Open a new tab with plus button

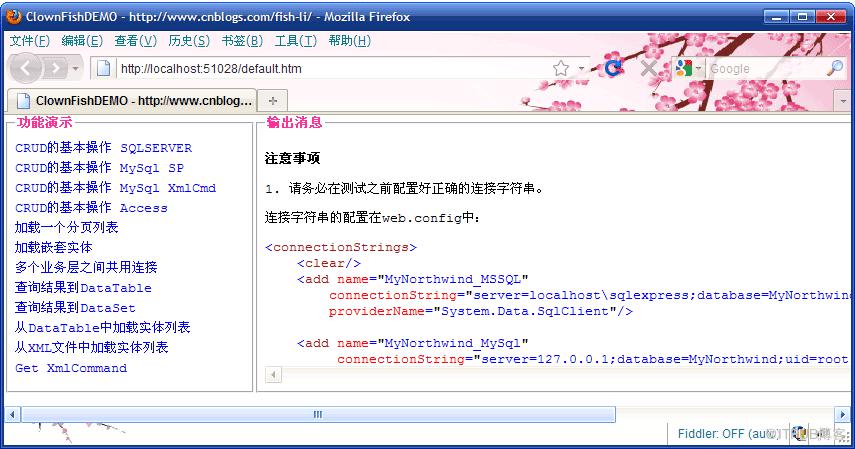pyautogui.click(x=273, y=101)
